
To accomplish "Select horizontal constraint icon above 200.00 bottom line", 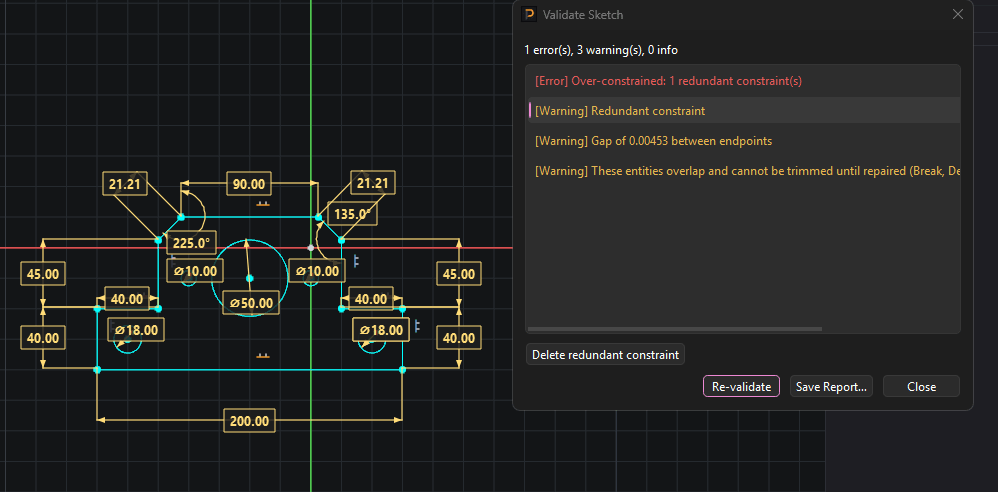I will pos(262,355).
